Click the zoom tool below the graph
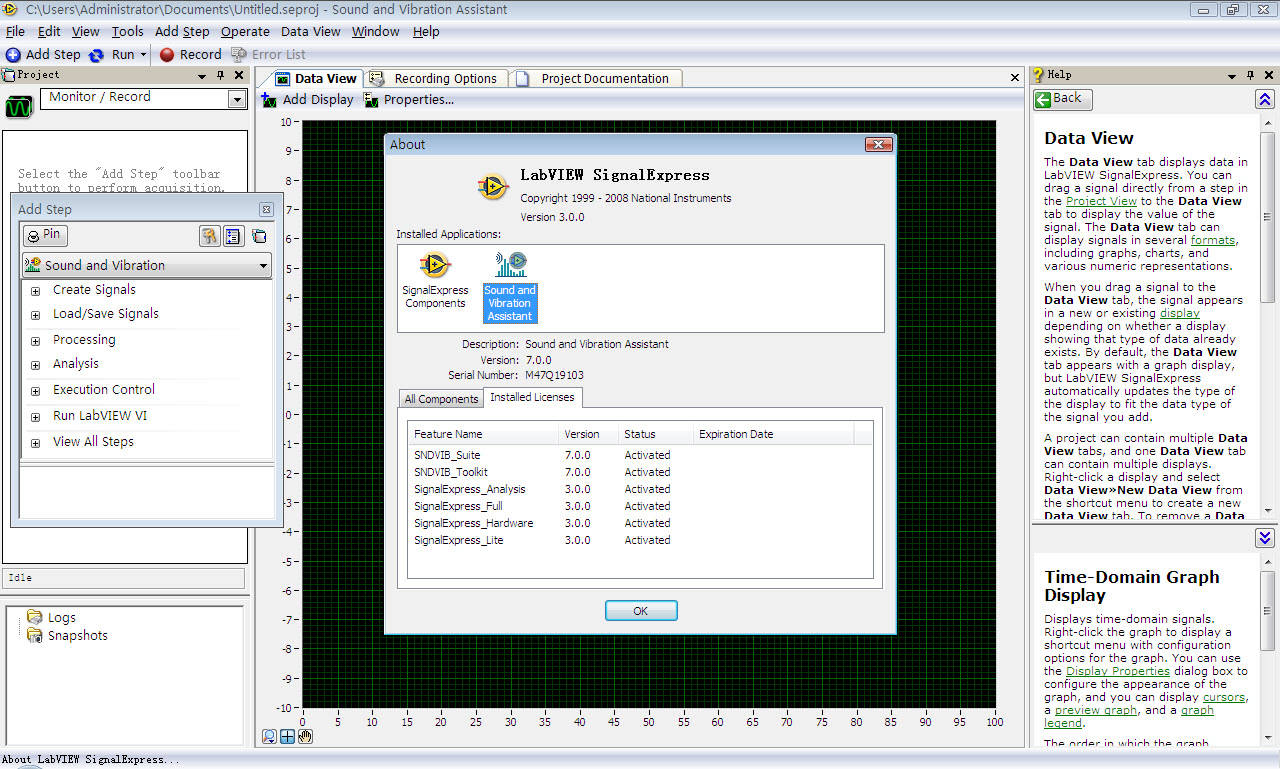The width and height of the screenshot is (1280, 769). point(269,737)
